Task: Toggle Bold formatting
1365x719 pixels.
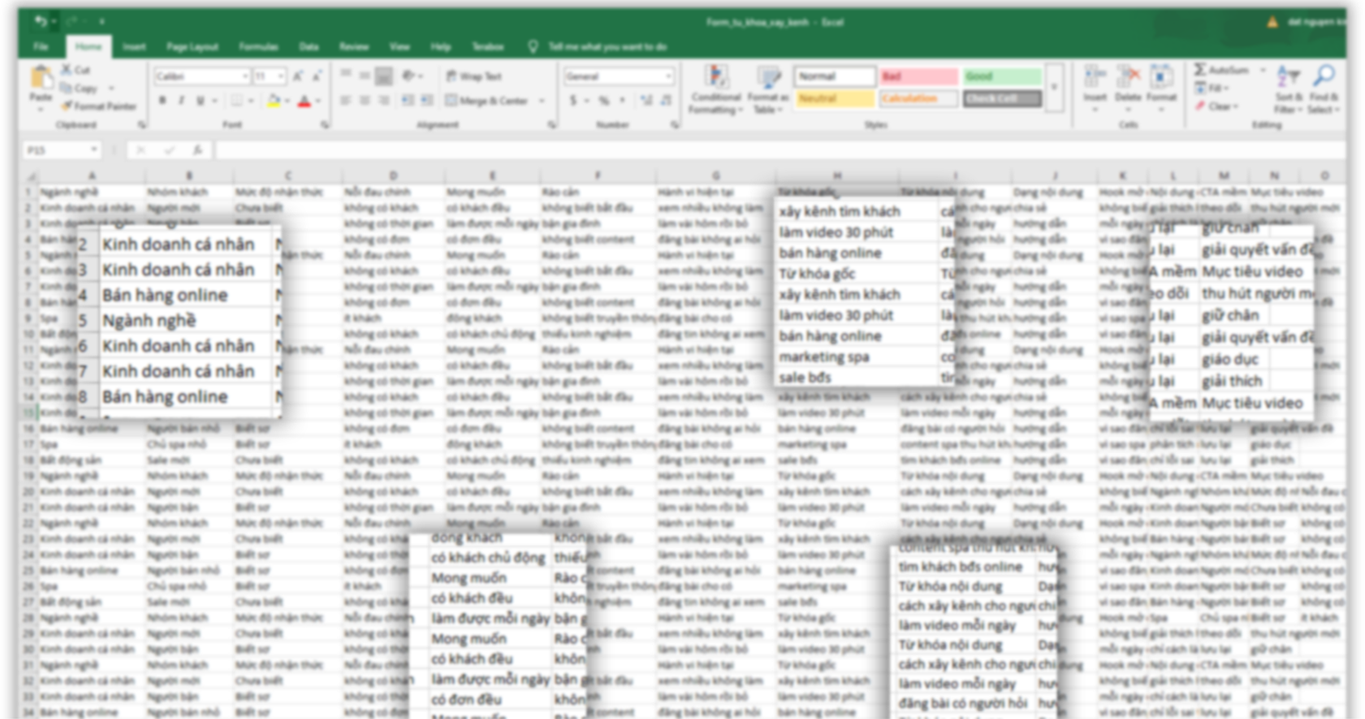Action: (162, 101)
